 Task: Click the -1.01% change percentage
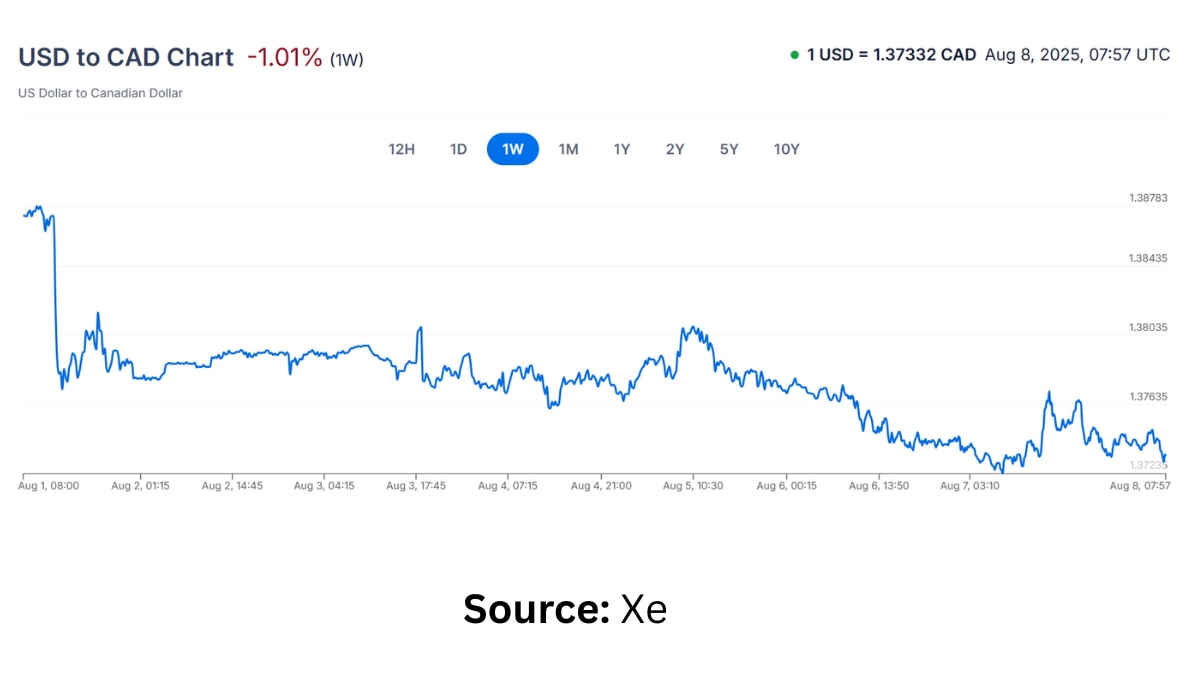click(x=285, y=57)
